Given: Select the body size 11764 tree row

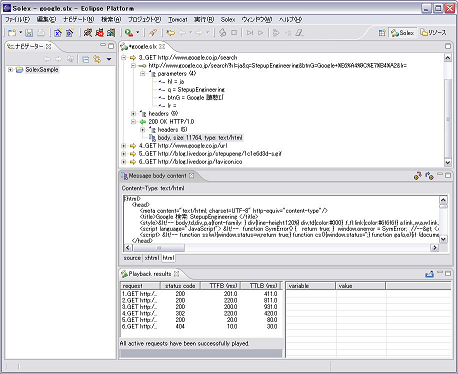Looking at the screenshot, I should (196, 138).
